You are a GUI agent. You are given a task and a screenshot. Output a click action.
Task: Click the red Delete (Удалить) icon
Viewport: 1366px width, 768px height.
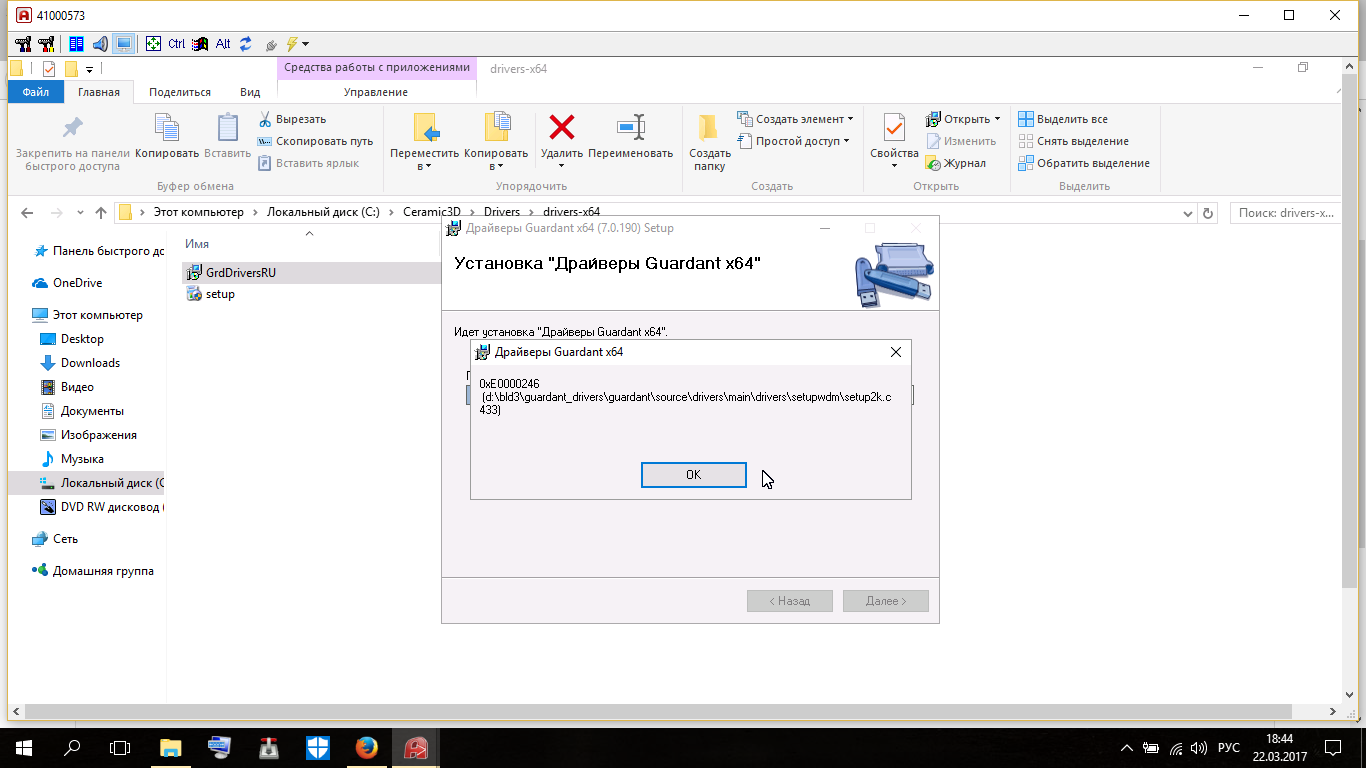(562, 128)
